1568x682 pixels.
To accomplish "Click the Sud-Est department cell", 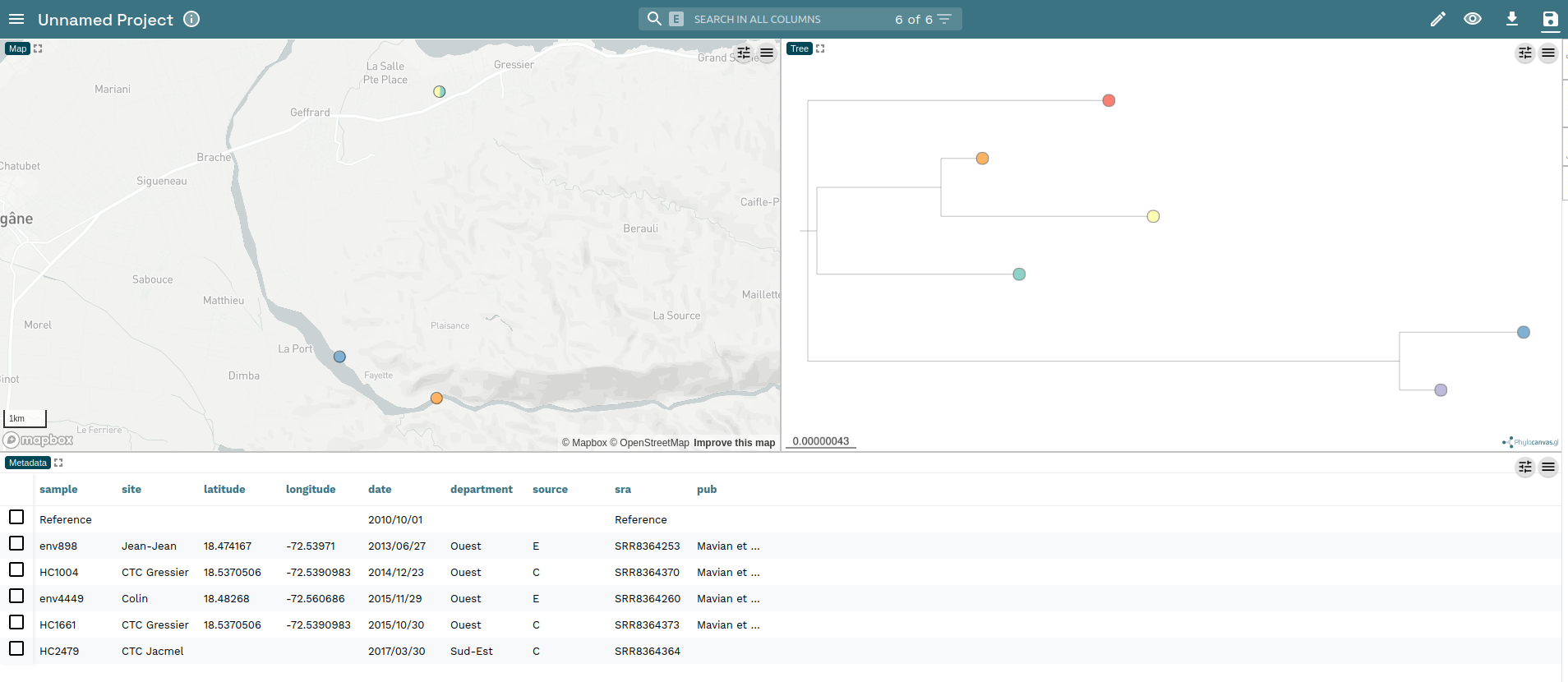I will tap(472, 651).
